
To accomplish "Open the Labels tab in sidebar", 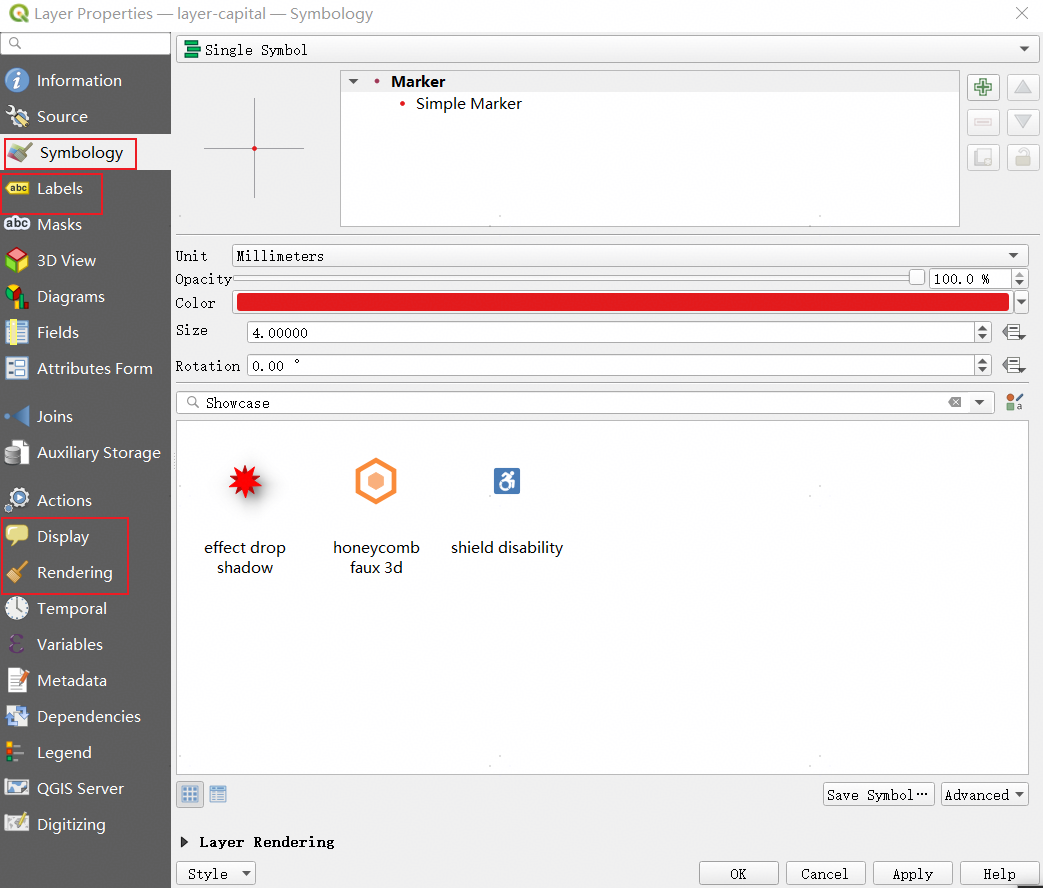I will click(59, 189).
